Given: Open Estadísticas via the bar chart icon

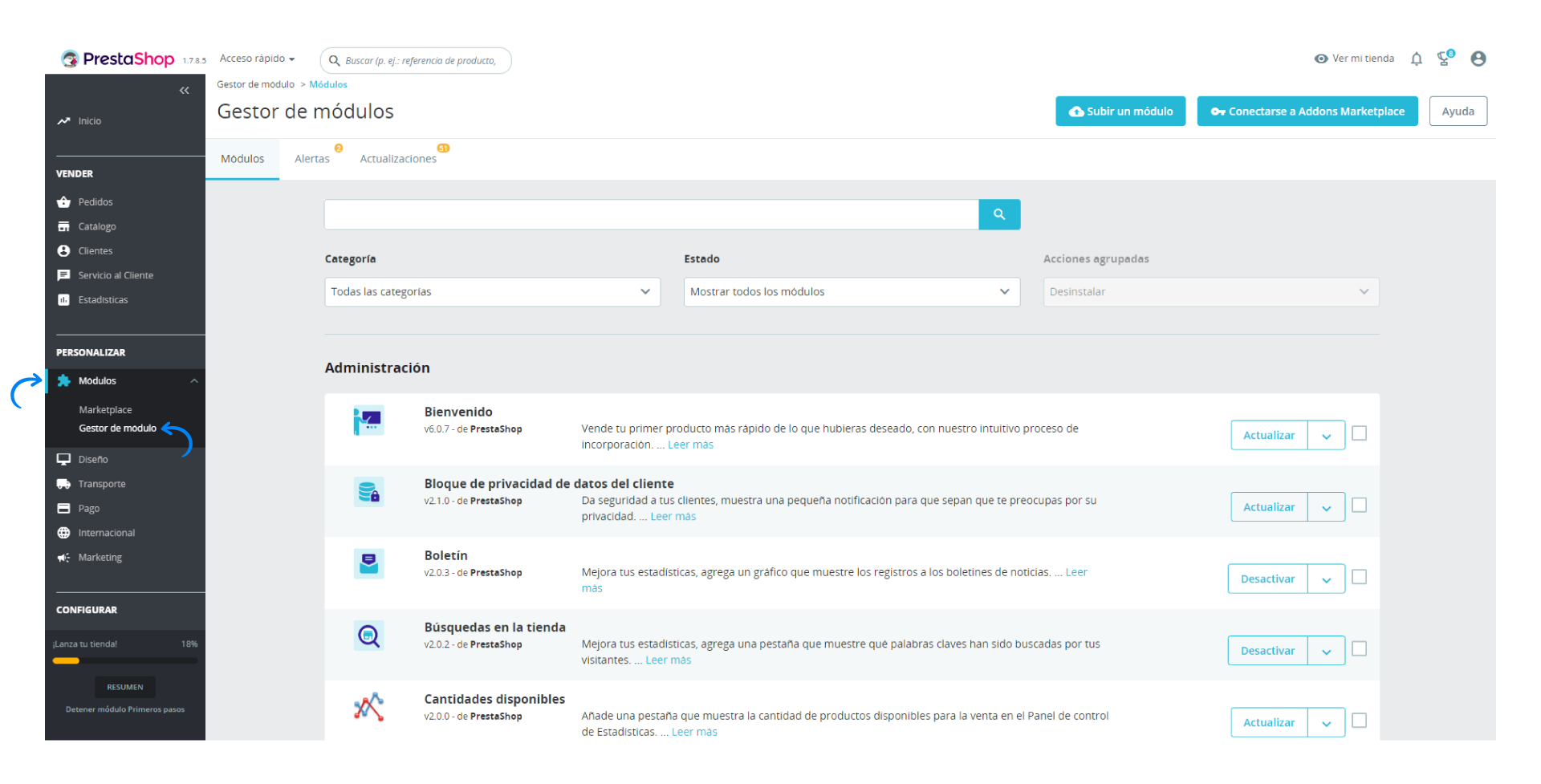Looking at the screenshot, I should coord(64,299).
